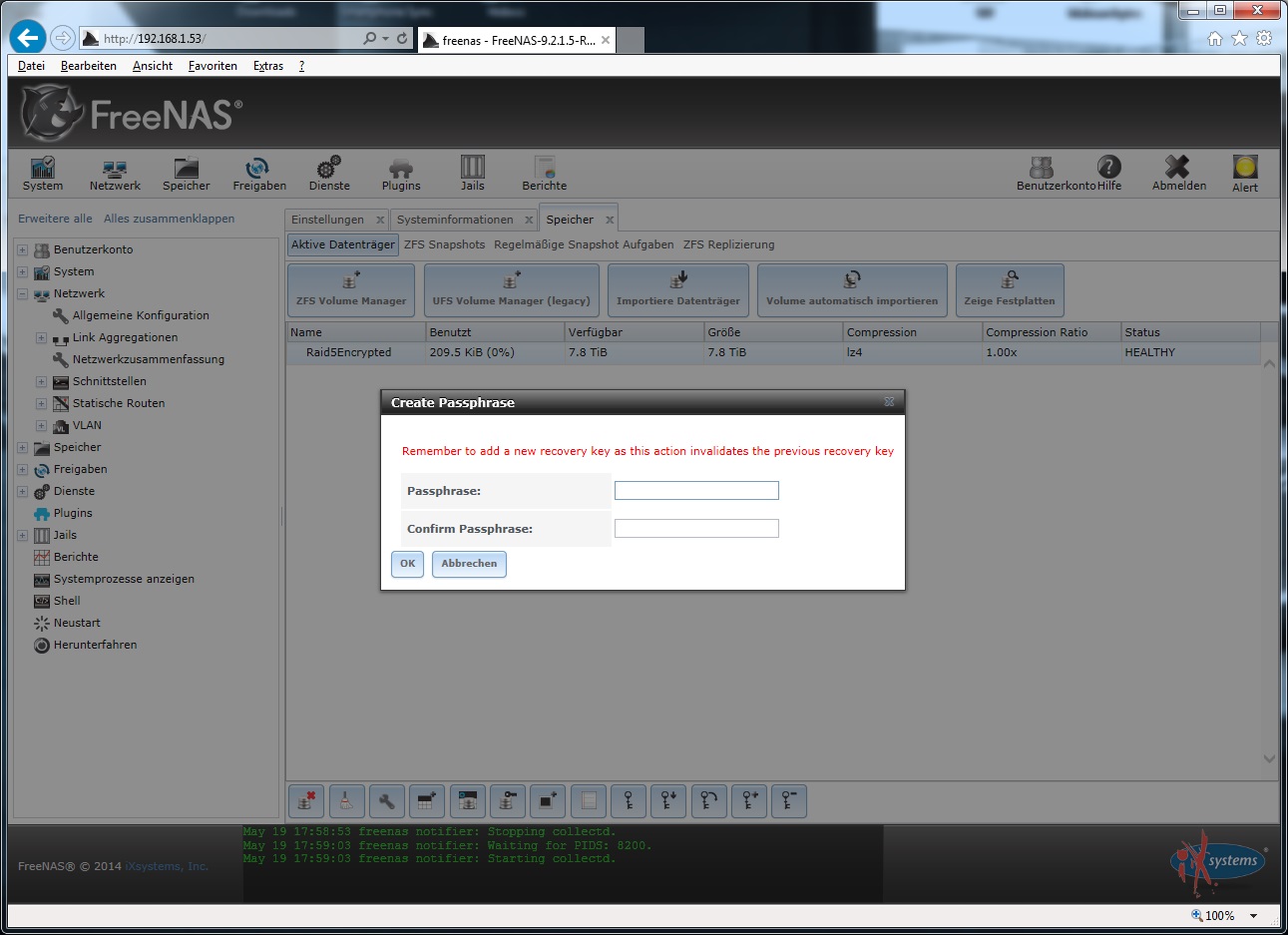Expand the Benutzerkonto tree node
The width and height of the screenshot is (1288, 935).
click(x=22, y=249)
